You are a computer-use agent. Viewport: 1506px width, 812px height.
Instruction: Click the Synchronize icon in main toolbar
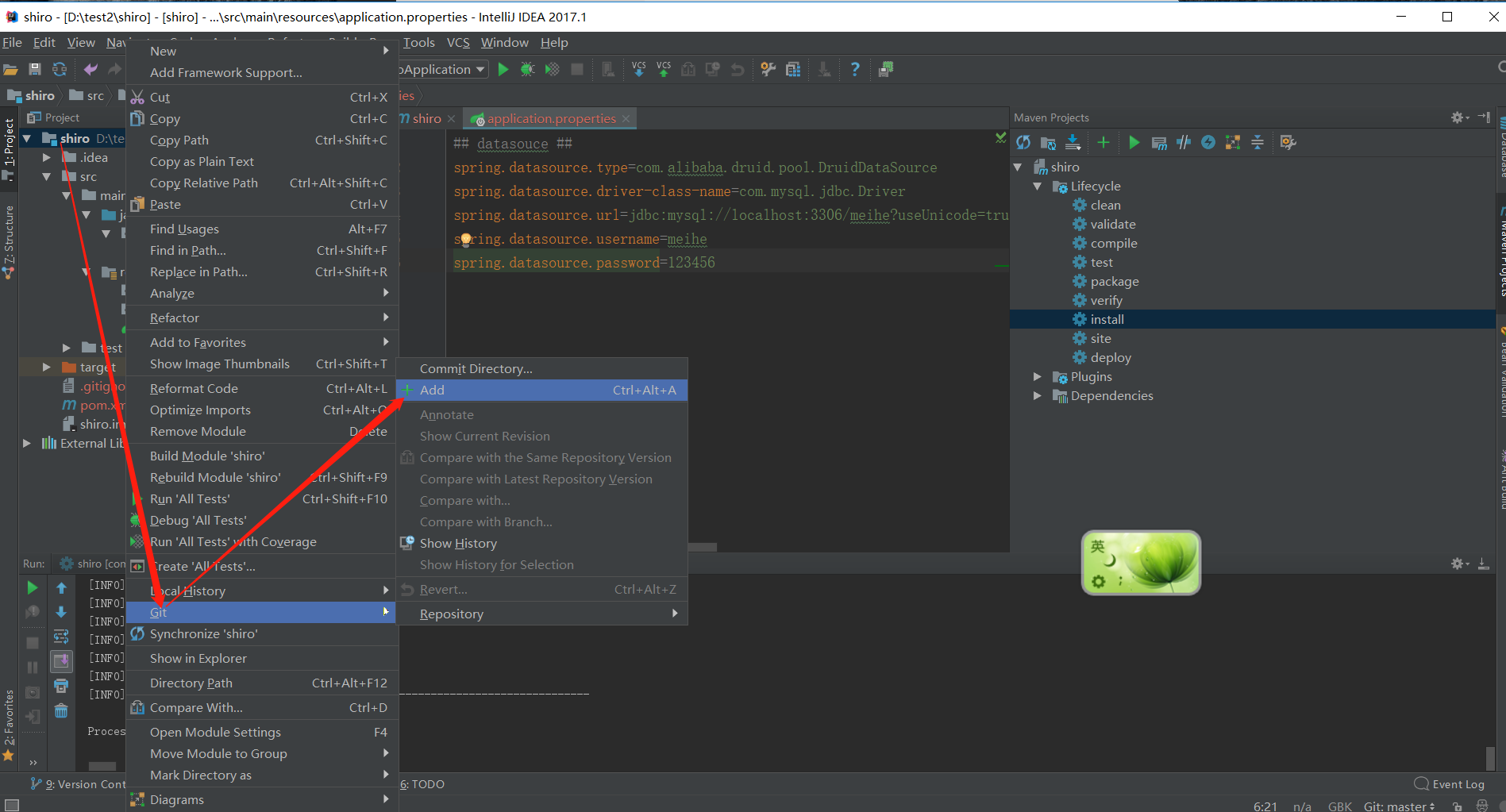[x=59, y=70]
